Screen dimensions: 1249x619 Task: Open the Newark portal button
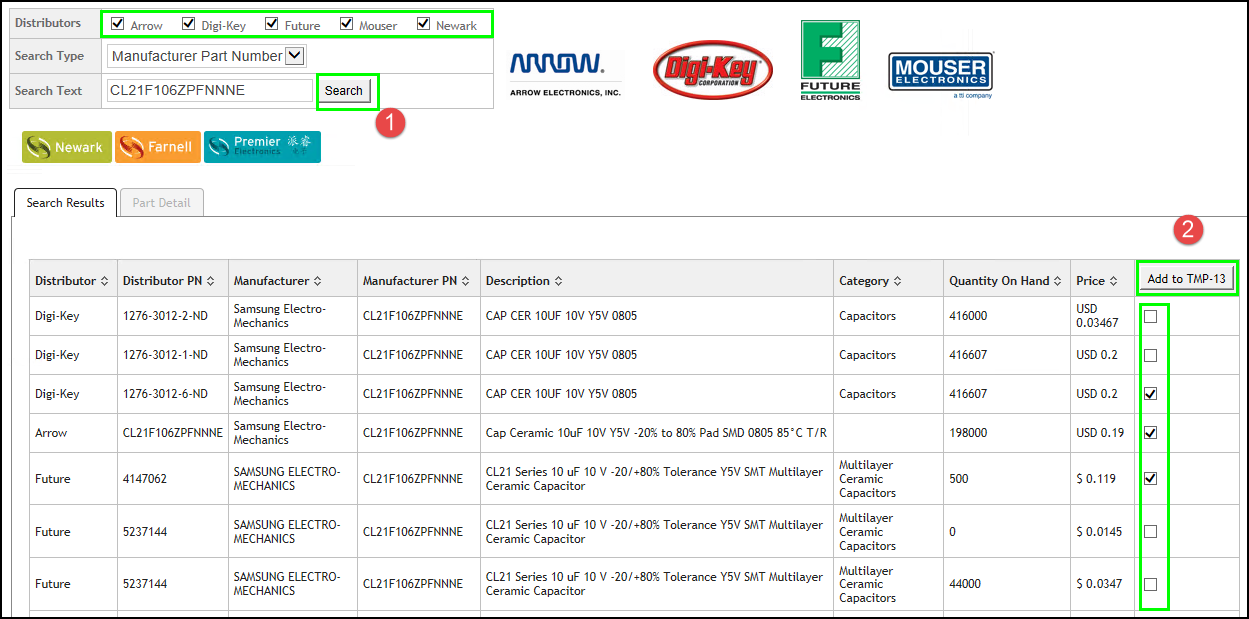(x=66, y=146)
